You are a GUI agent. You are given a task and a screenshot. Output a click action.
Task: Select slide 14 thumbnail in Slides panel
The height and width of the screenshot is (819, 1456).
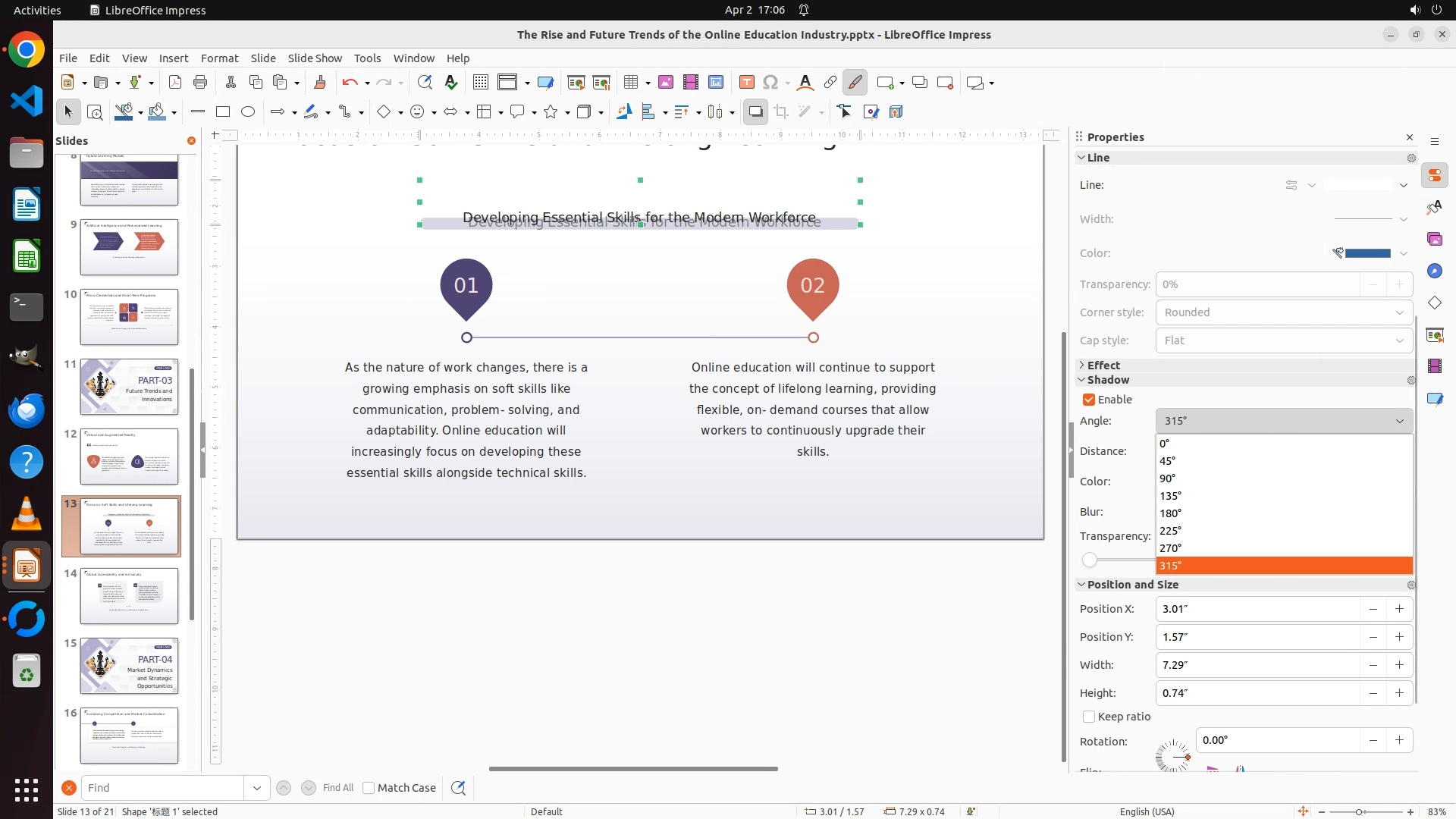tap(129, 596)
